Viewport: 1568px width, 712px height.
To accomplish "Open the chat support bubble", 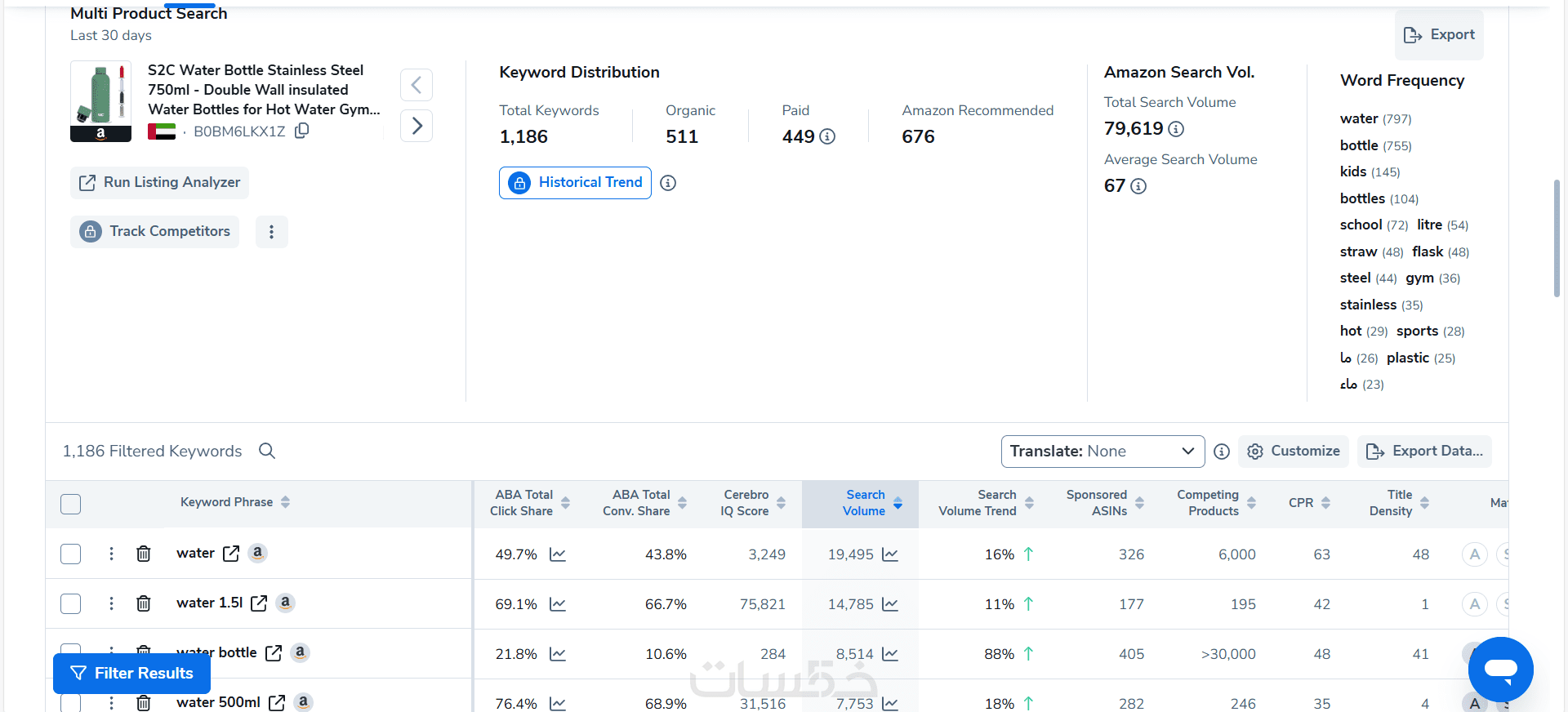I will coord(1500,670).
